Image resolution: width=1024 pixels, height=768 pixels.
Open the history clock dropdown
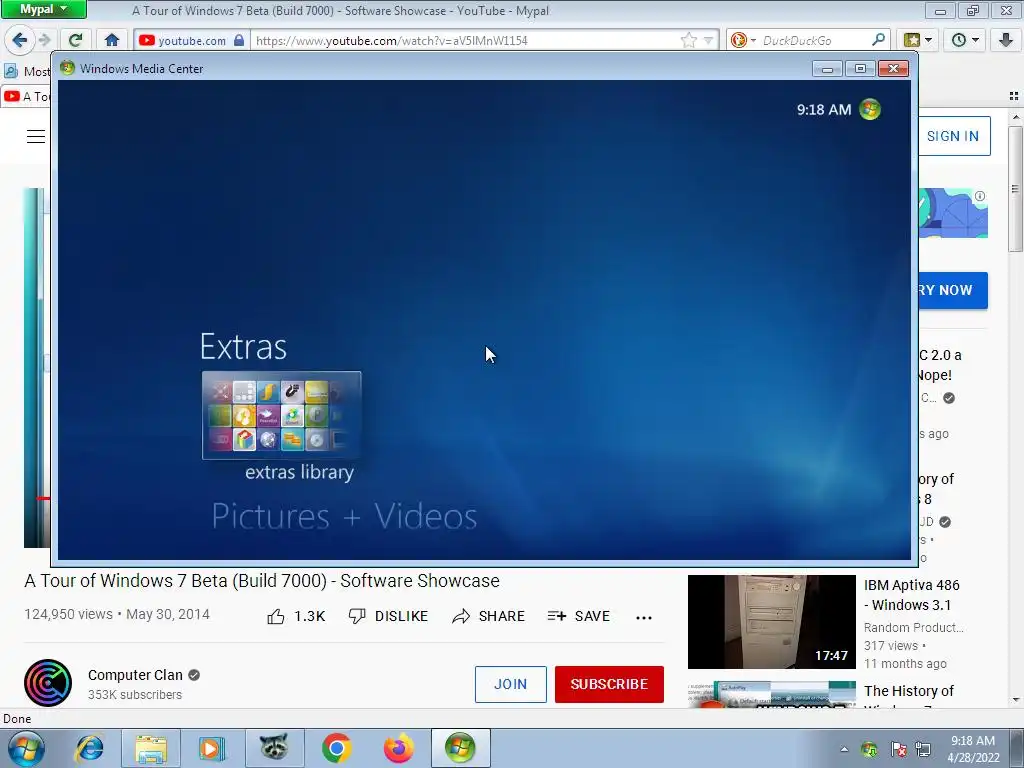[965, 40]
